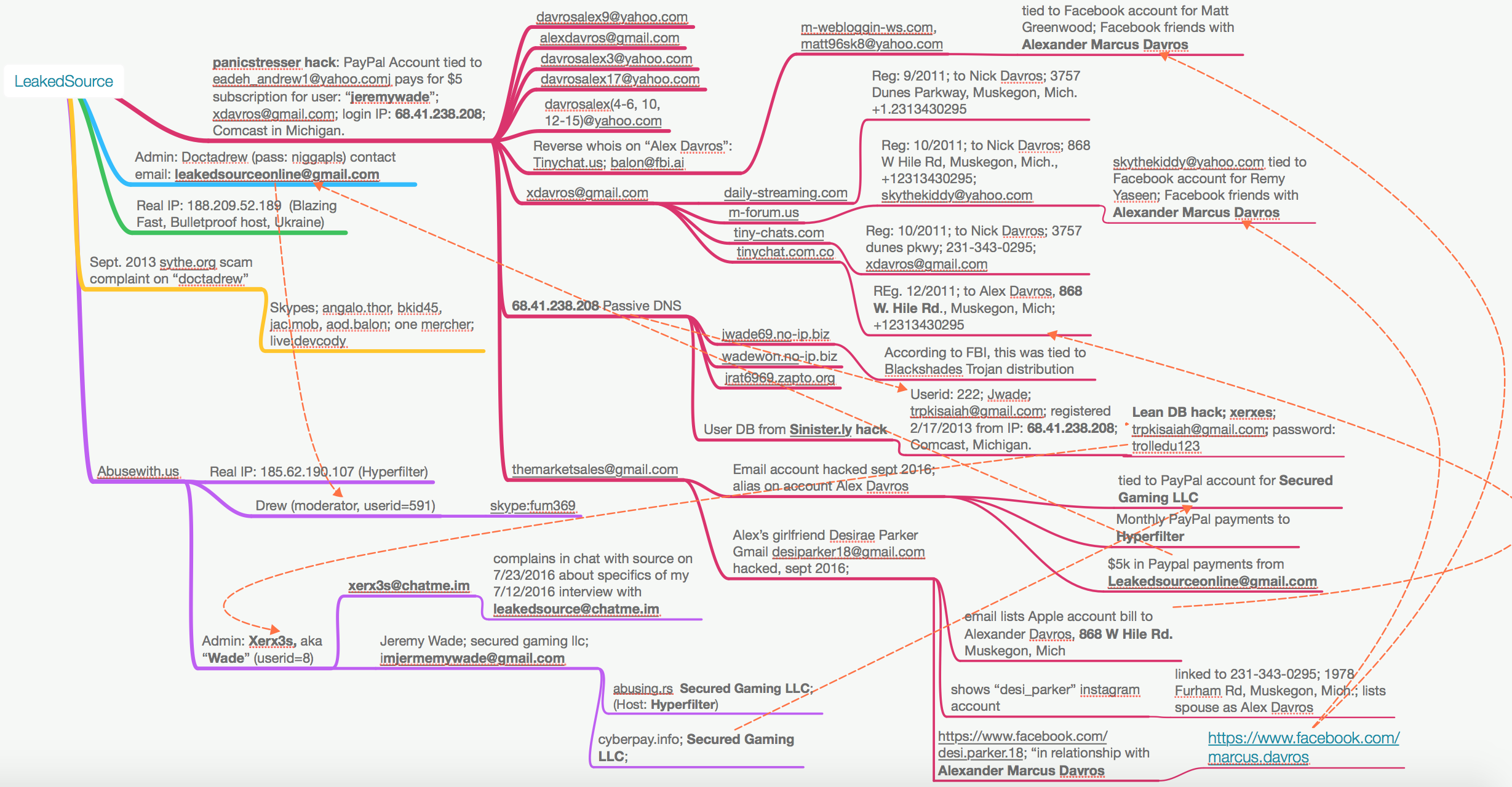This screenshot has width=1512, height=787.
Task: Click the davrosalex9@yahoo.com email node
Action: point(611,17)
